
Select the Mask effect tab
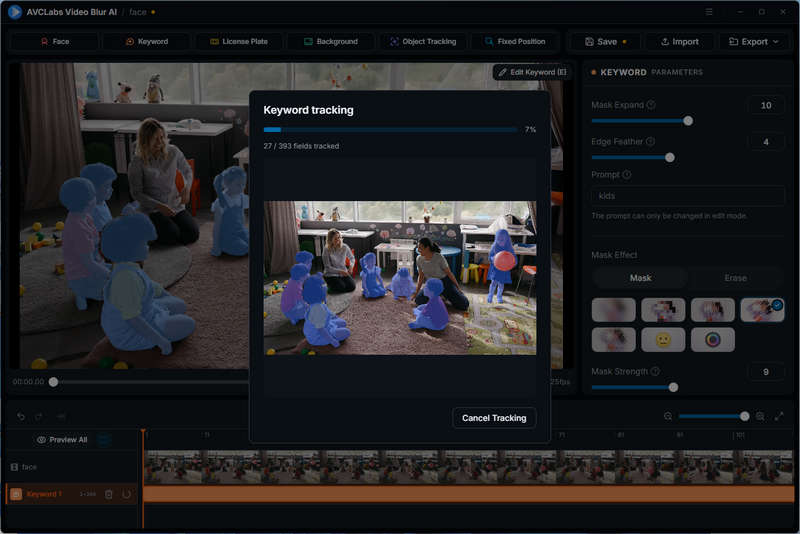pyautogui.click(x=640, y=278)
